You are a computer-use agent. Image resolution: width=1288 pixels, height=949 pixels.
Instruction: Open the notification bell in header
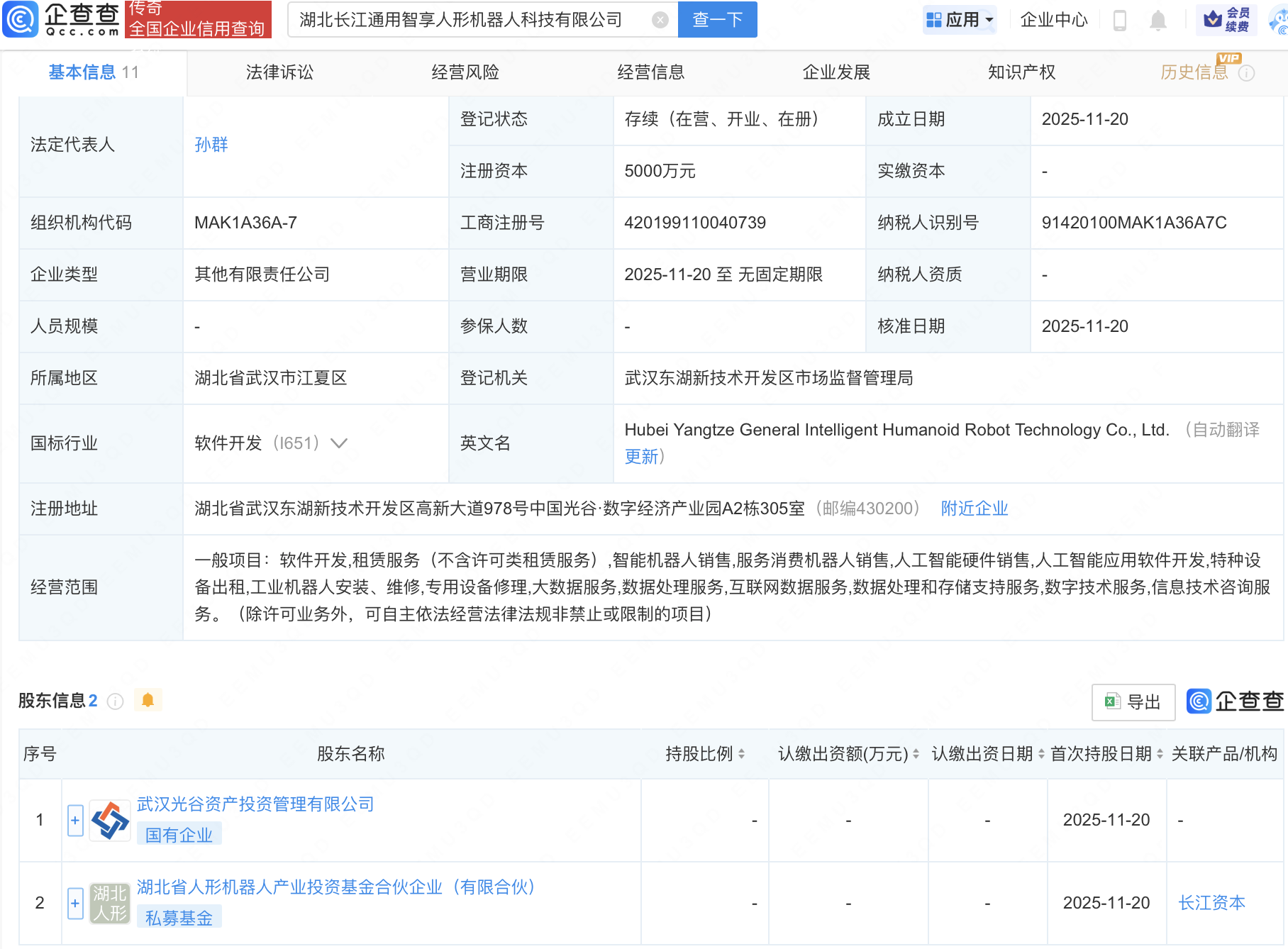[x=1157, y=20]
